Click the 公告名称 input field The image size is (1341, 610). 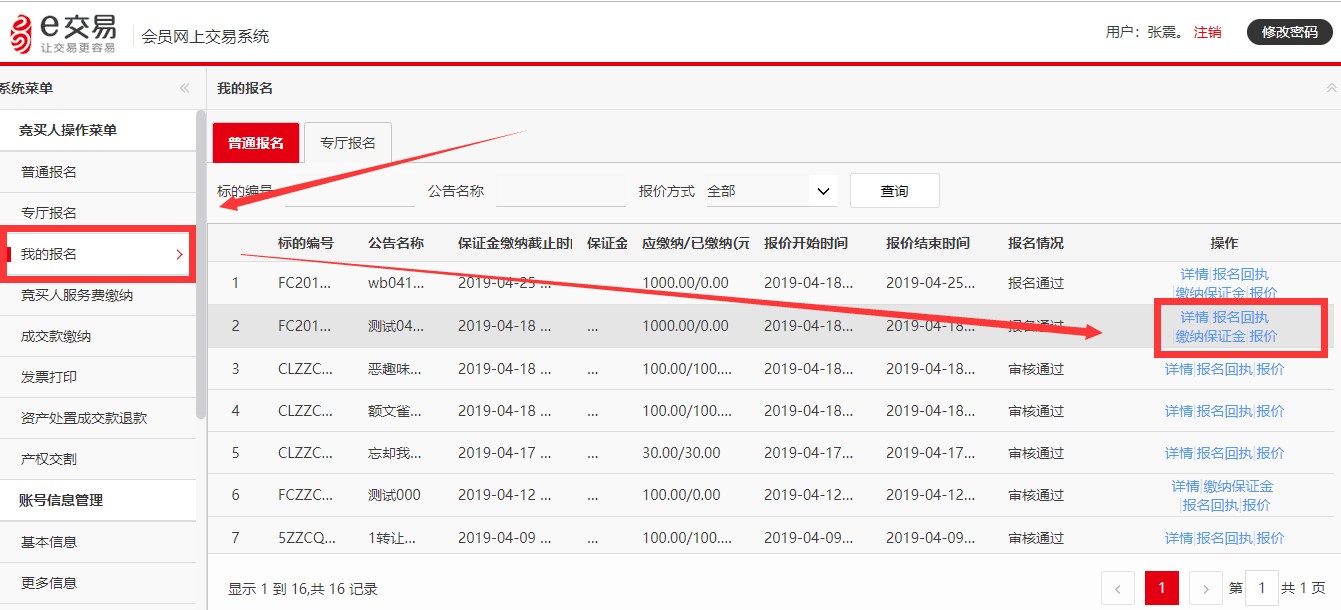[560, 191]
